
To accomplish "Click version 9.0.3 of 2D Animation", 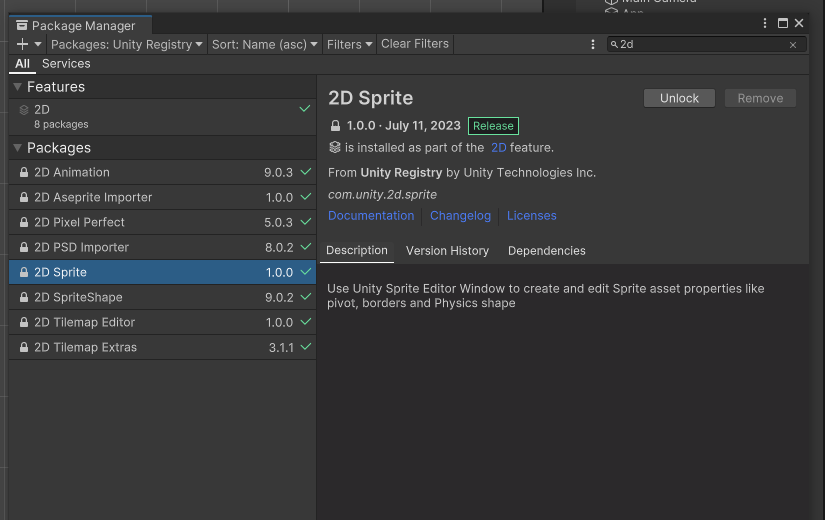I will 278,173.
